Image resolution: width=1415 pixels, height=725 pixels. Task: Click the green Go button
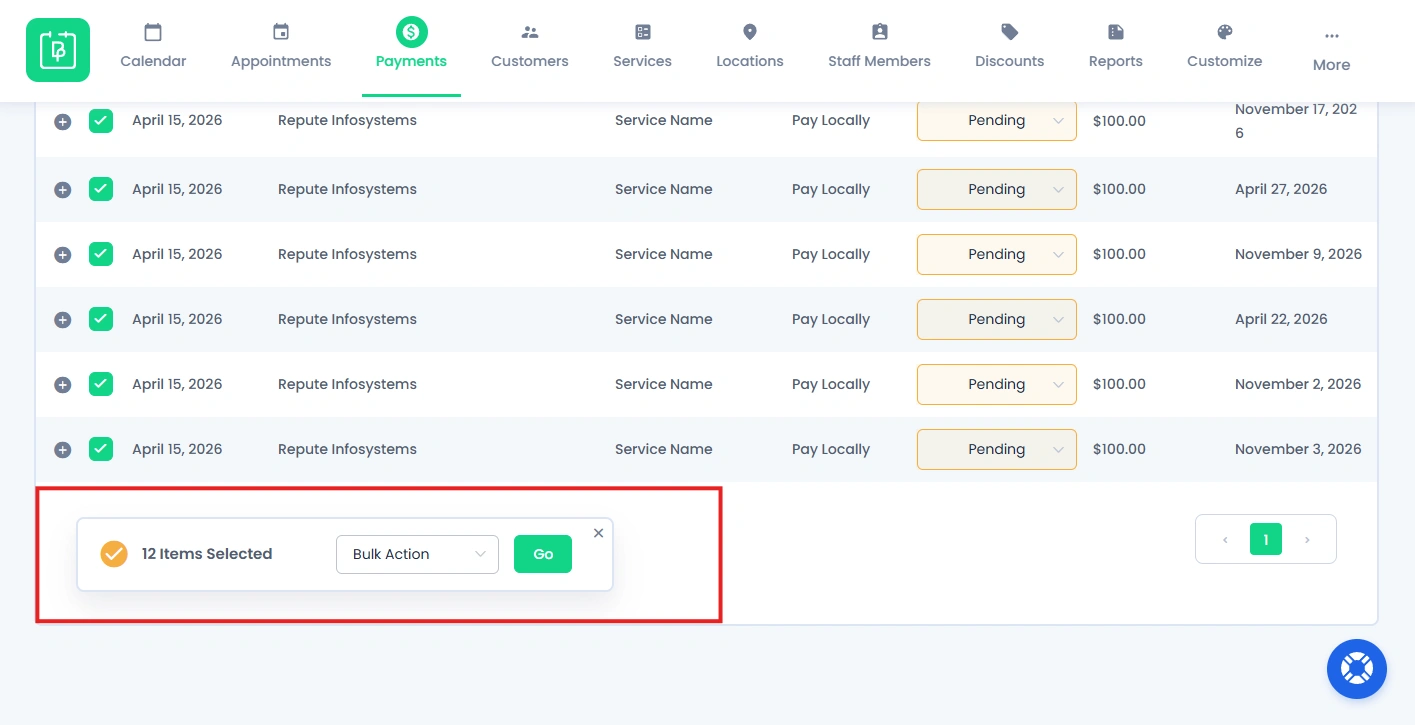(x=543, y=554)
